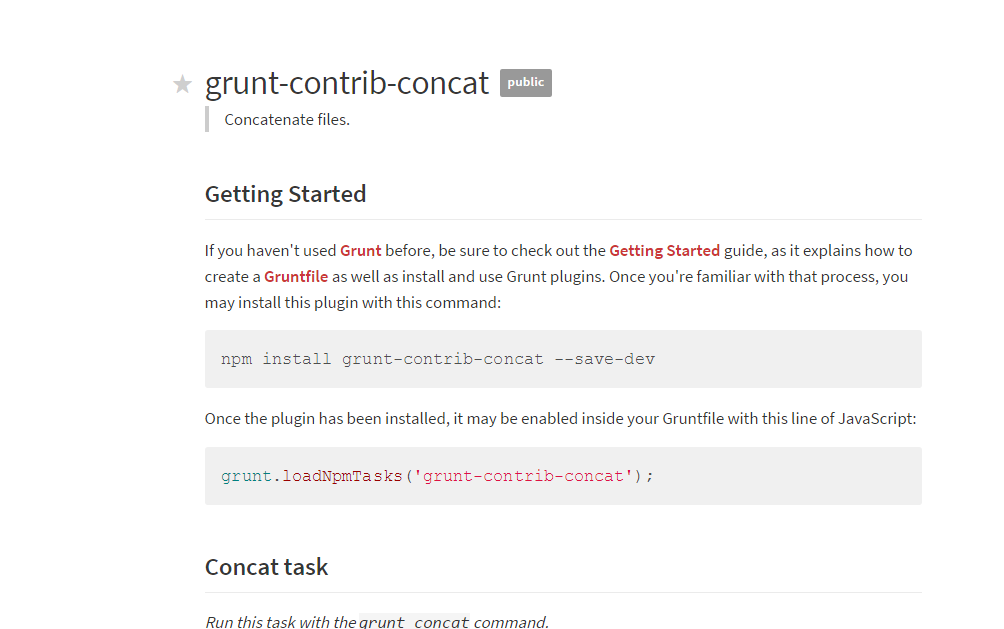The width and height of the screenshot is (1004, 629).
Task: Click the word 'JavaScript' in the paragraph
Action: 877,419
